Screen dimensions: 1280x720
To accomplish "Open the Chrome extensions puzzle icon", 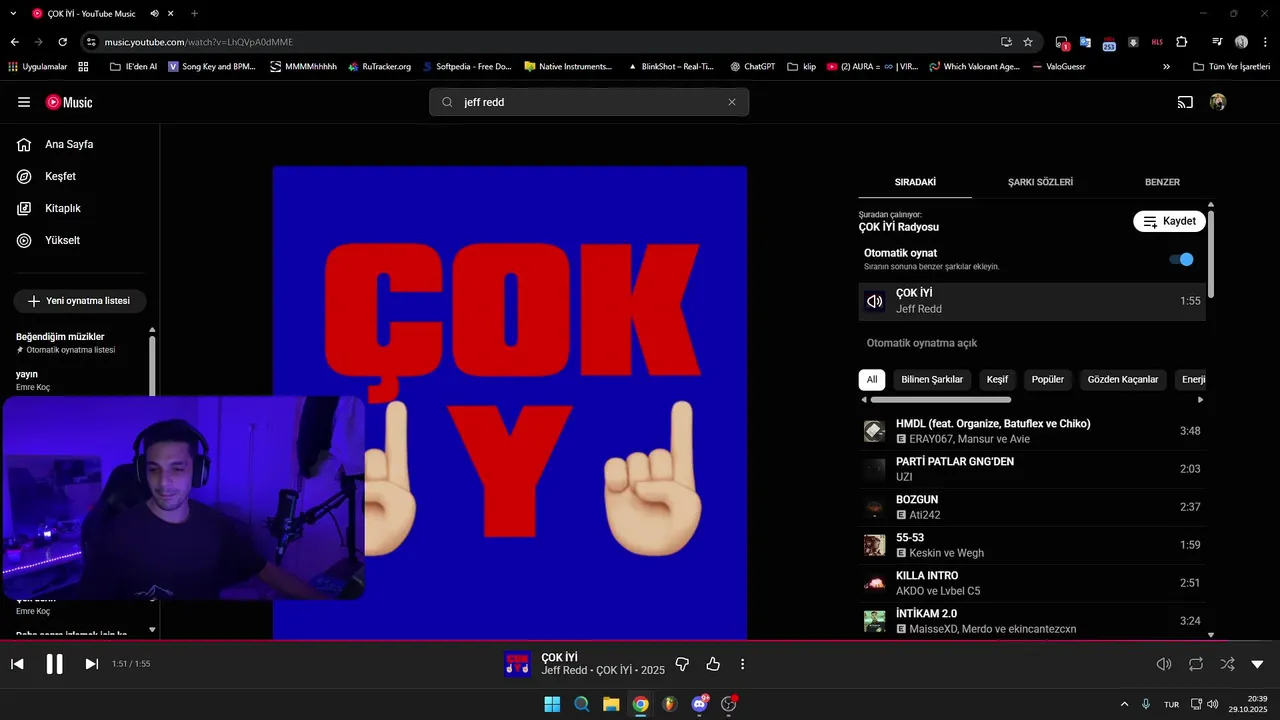I will click(x=1182, y=42).
